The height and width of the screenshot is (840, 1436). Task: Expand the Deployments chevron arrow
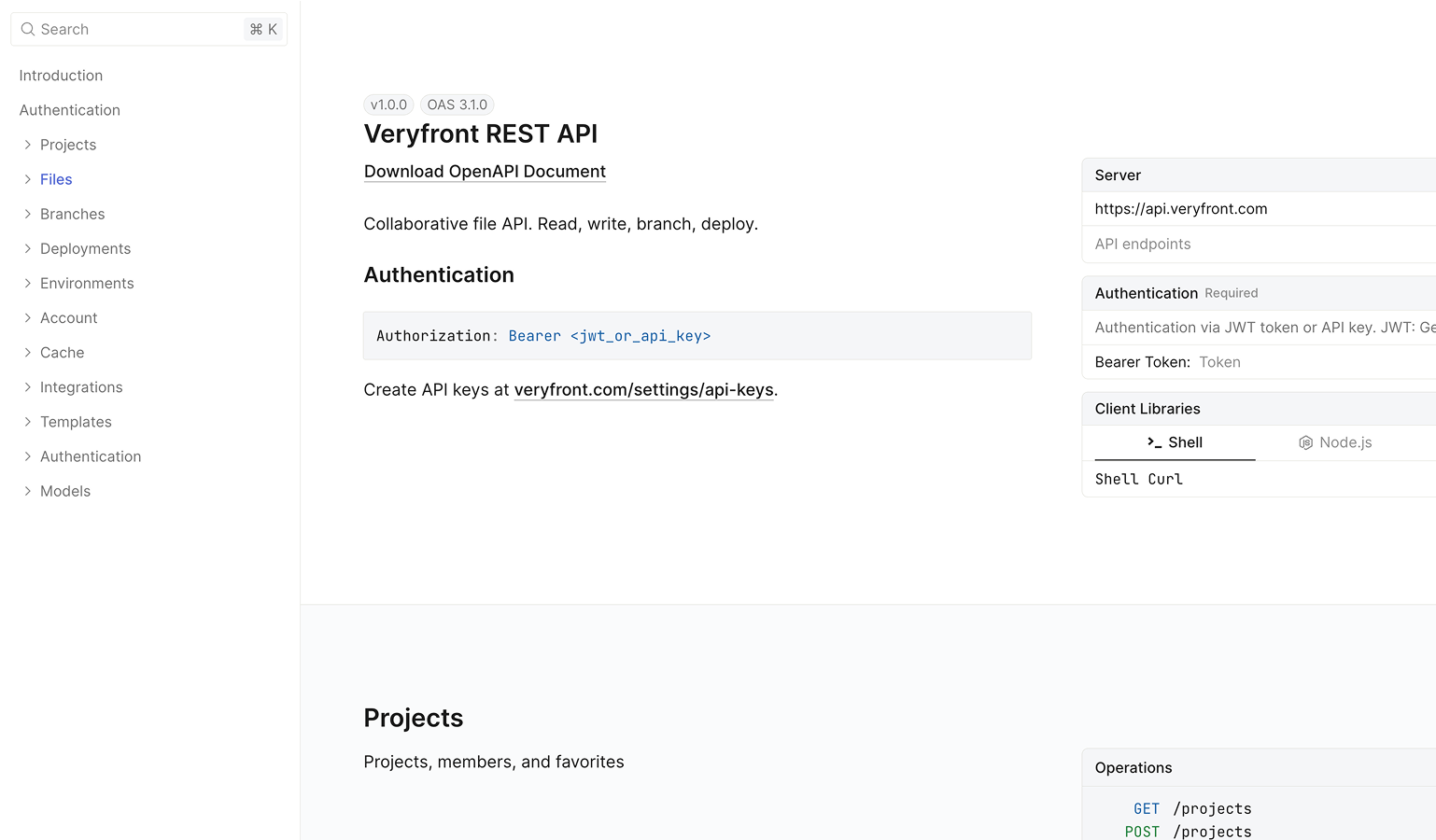[27, 248]
